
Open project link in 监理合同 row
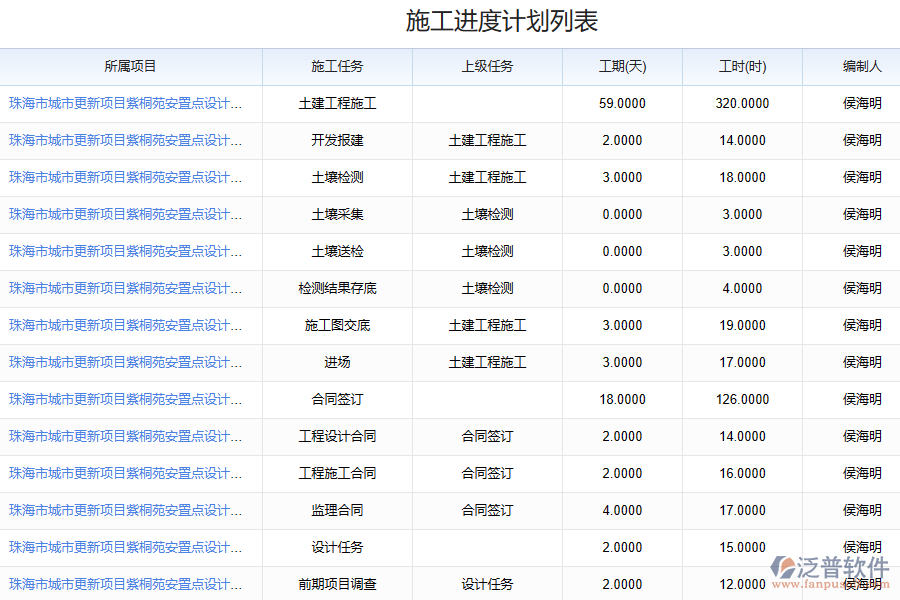point(125,511)
